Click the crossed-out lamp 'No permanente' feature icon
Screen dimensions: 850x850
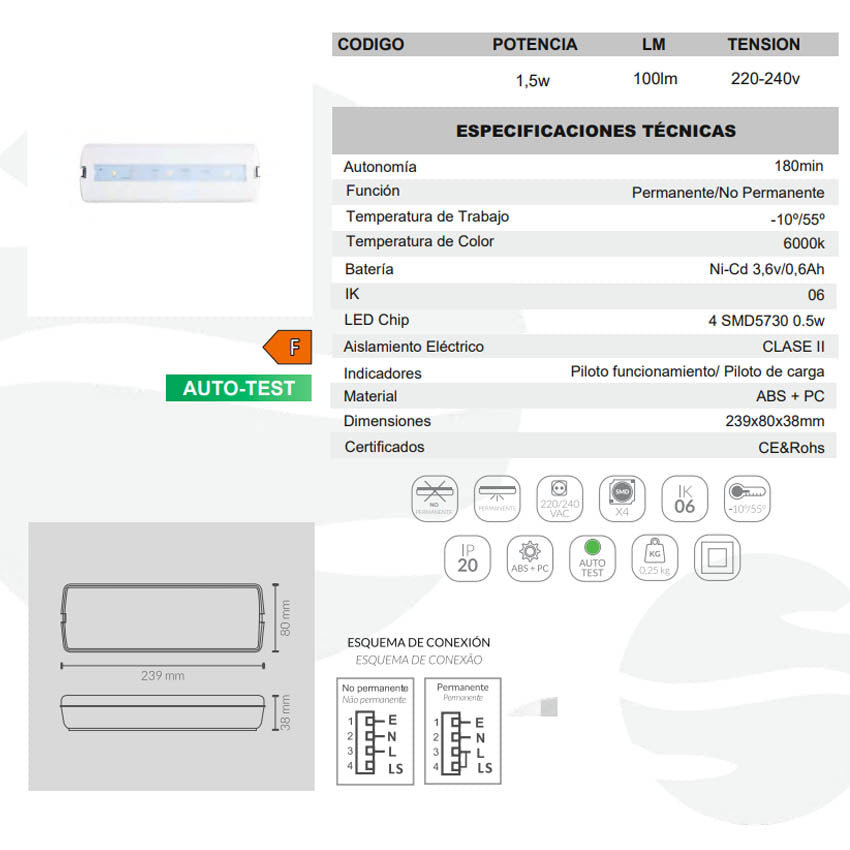tap(435, 499)
